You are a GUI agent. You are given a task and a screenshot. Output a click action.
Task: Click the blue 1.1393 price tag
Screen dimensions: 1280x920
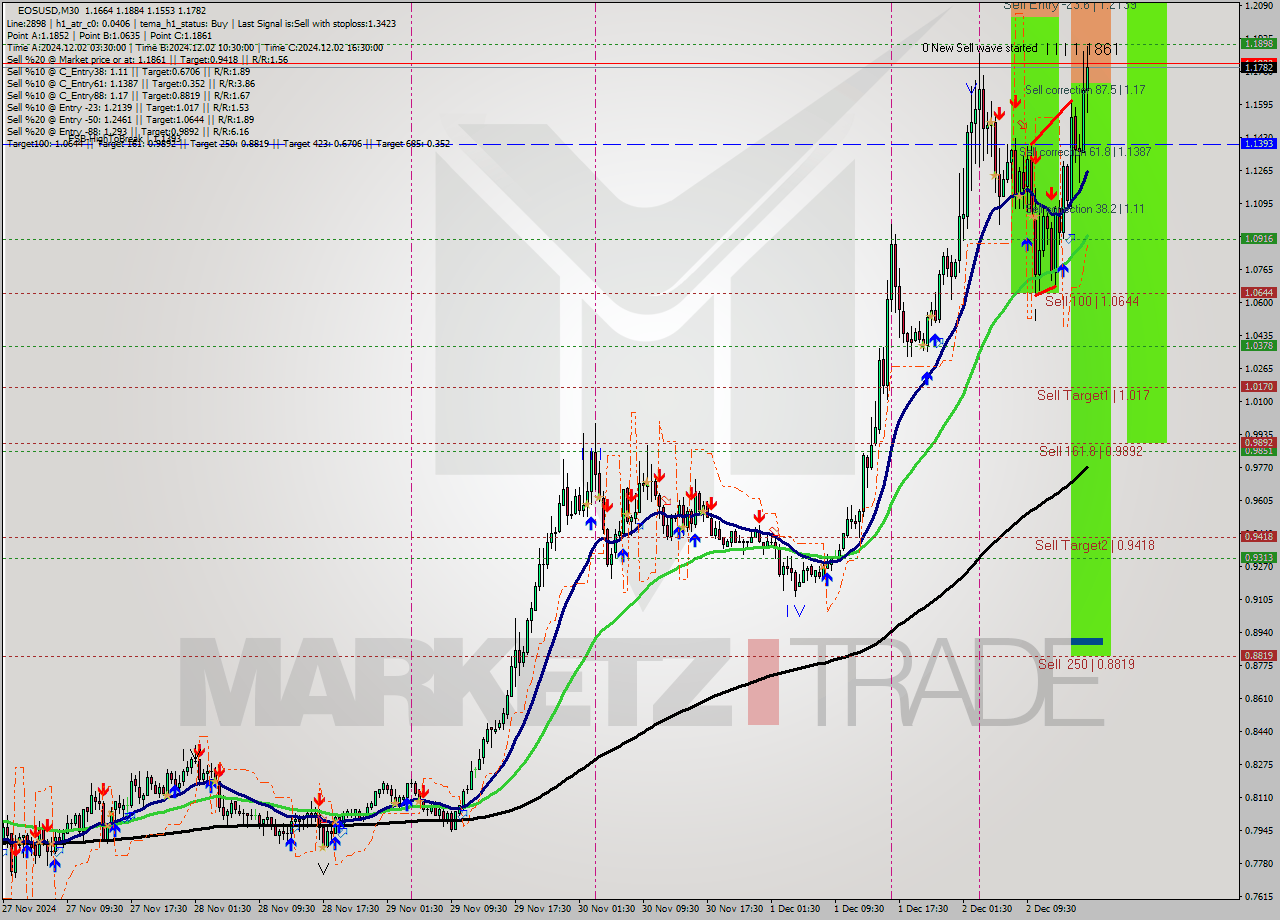[1258, 144]
